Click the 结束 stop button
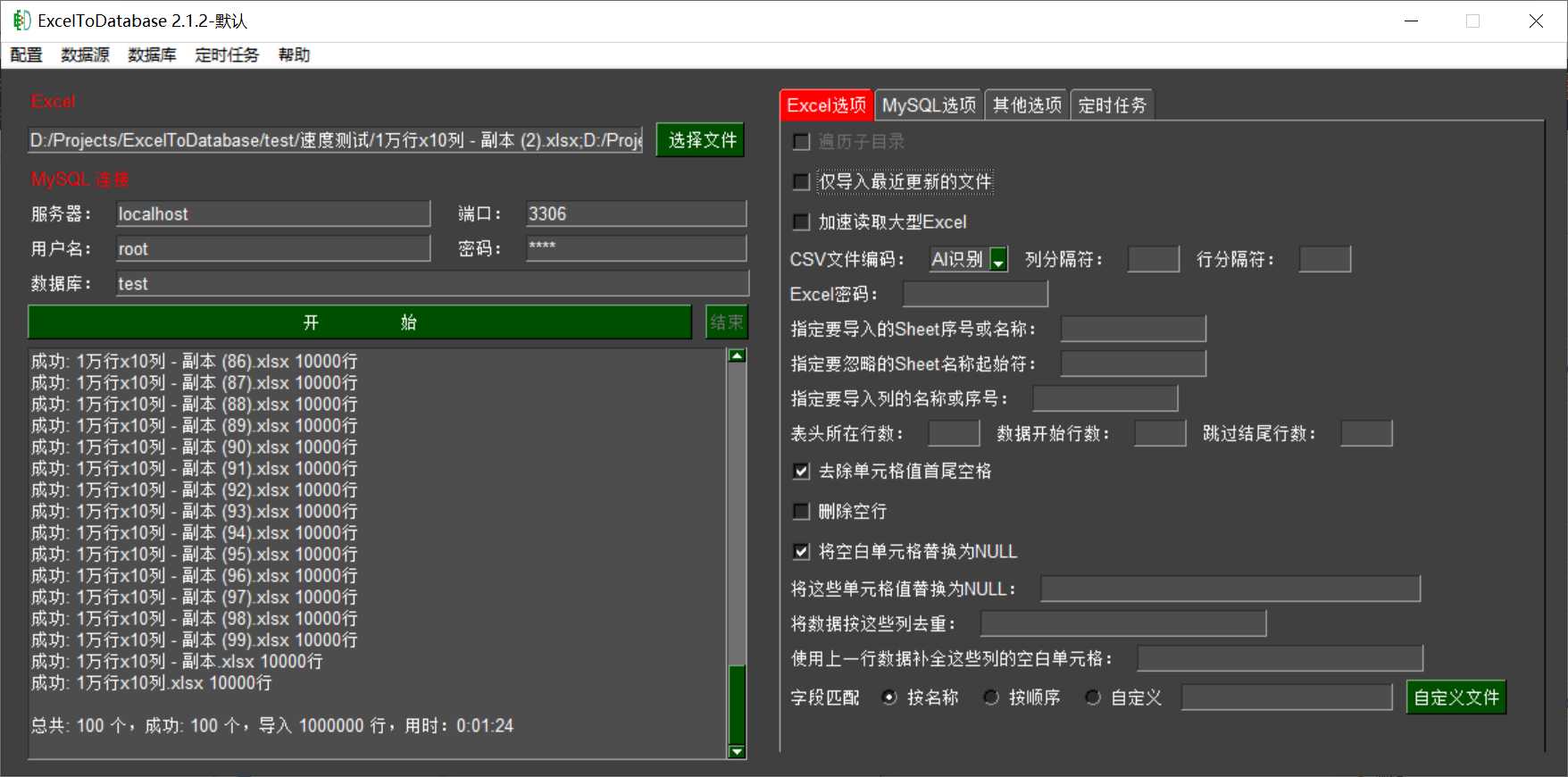The width and height of the screenshot is (1568, 777). click(726, 322)
